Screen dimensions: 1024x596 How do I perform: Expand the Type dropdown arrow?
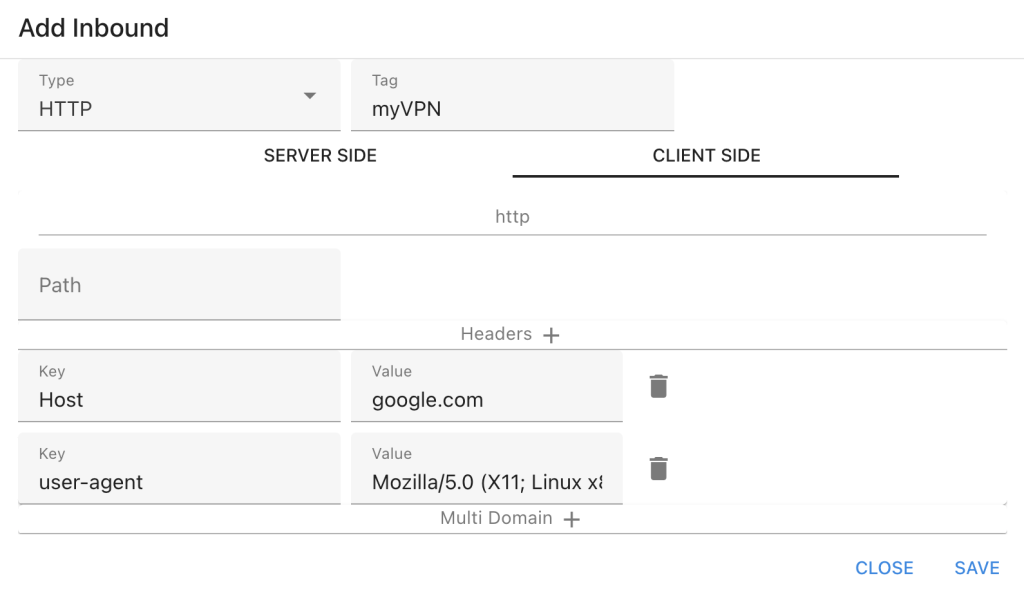pos(310,96)
